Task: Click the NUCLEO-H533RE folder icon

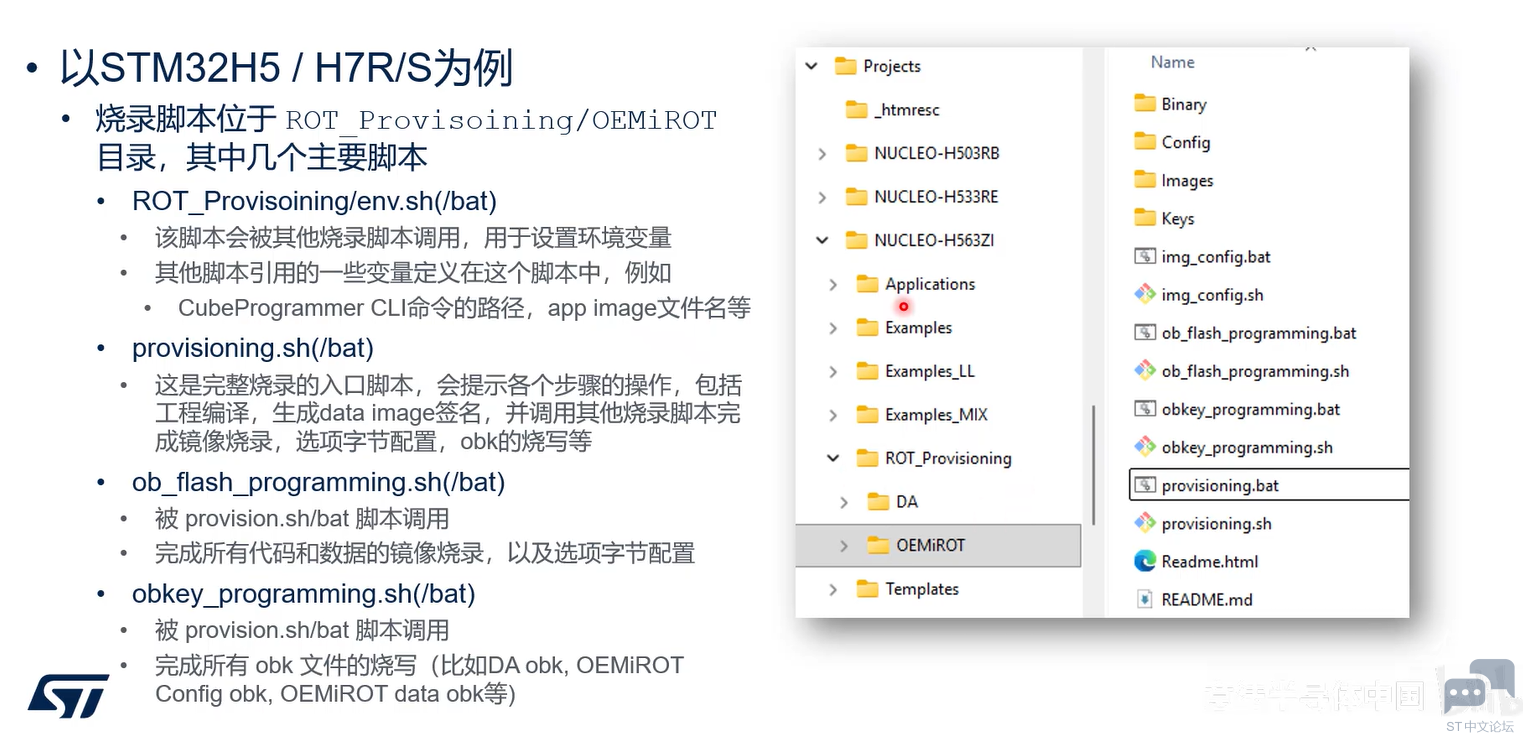Action: coord(856,197)
